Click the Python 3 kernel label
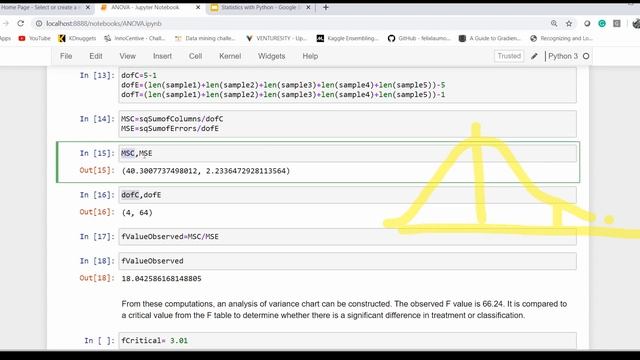The width and height of the screenshot is (640, 360). coord(563,56)
